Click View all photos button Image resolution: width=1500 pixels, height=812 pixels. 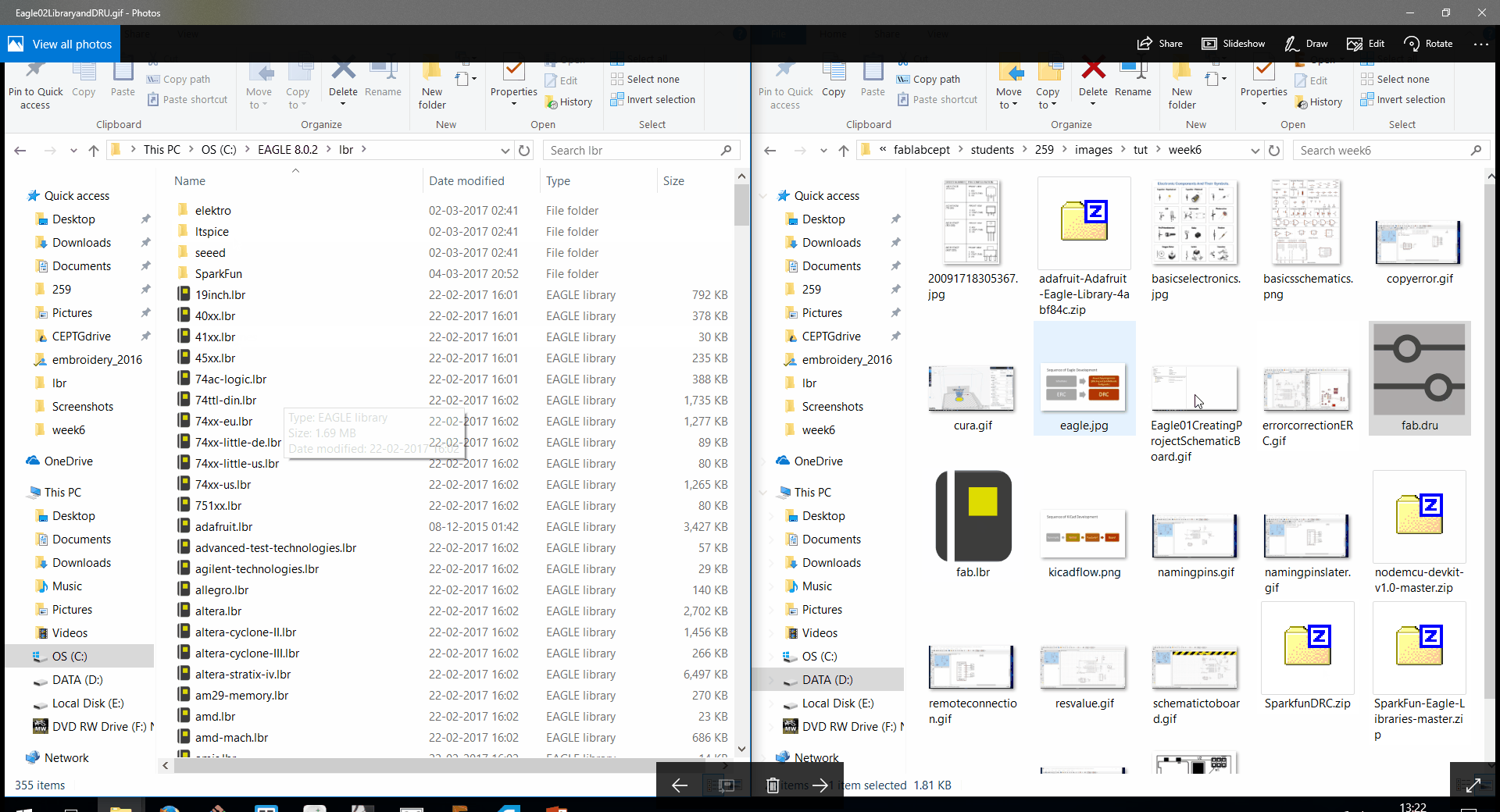point(60,44)
